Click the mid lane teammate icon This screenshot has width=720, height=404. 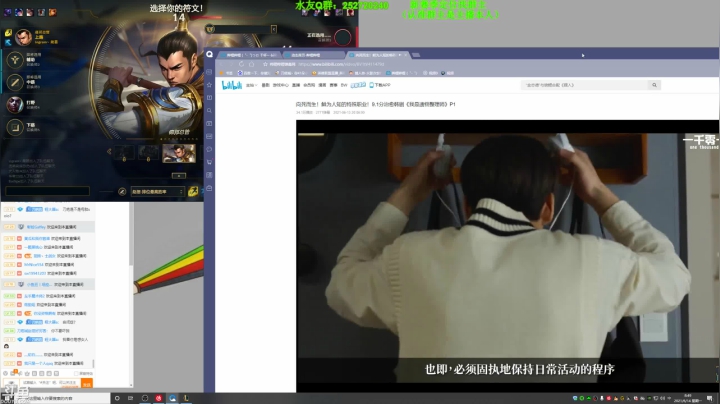tap(15, 82)
